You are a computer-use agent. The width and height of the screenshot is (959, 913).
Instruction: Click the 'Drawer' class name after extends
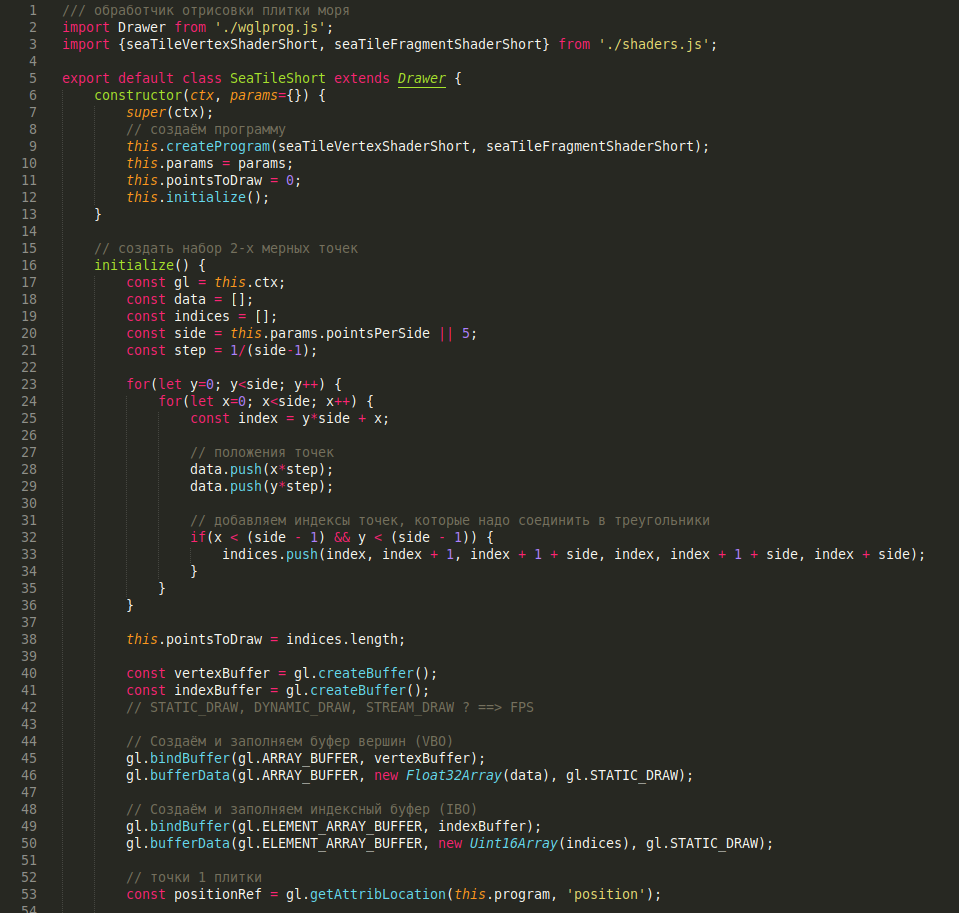coord(421,78)
